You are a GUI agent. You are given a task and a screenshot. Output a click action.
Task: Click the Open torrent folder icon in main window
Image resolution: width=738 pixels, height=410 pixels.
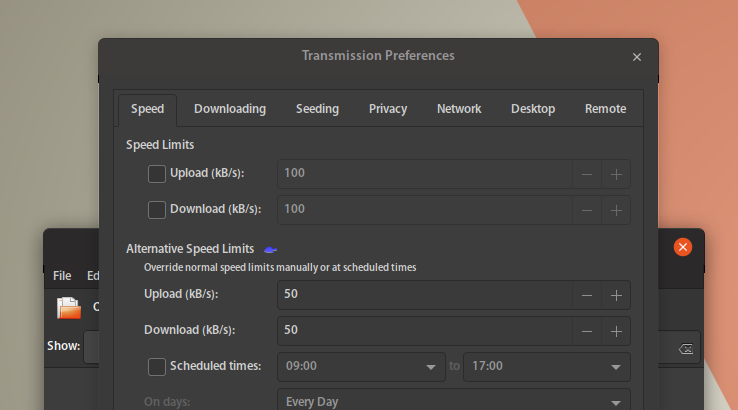click(x=69, y=308)
